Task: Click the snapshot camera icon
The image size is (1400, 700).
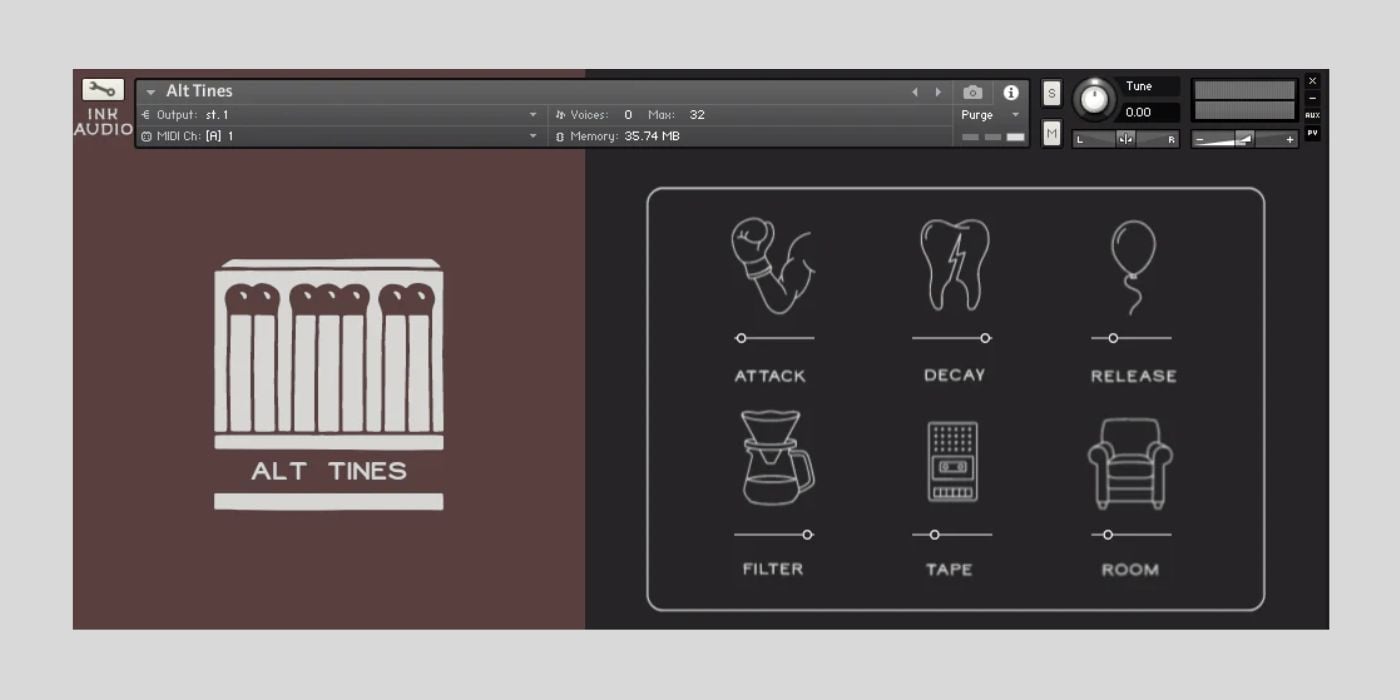Action: pyautogui.click(x=972, y=92)
